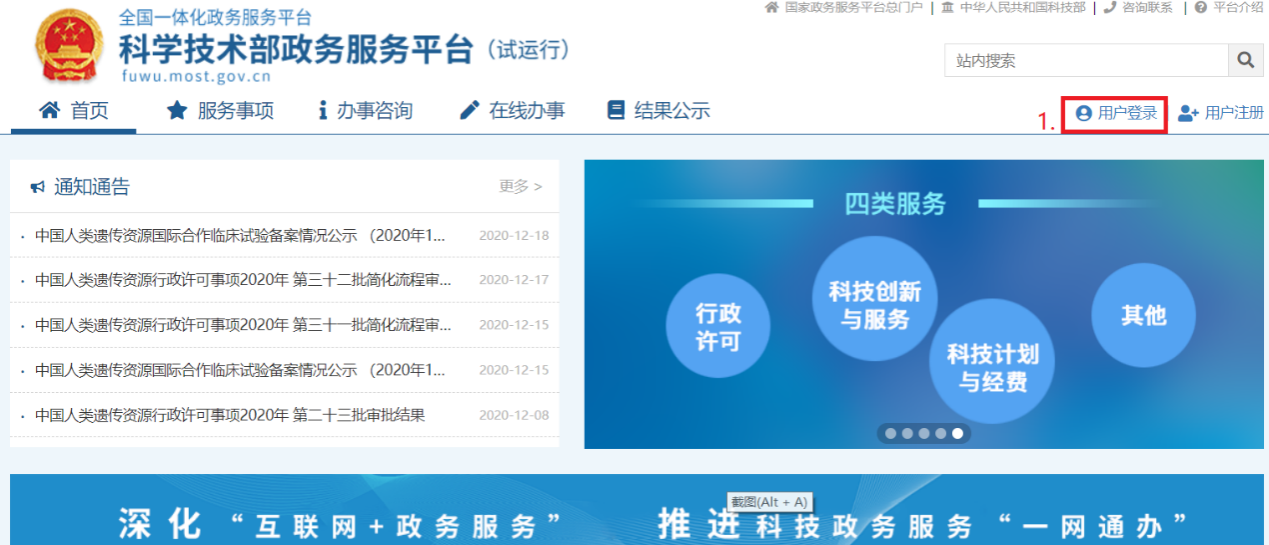Open 用户注册 user registration link
Image resolution: width=1269 pixels, height=545 pixels.
pyautogui.click(x=1221, y=113)
